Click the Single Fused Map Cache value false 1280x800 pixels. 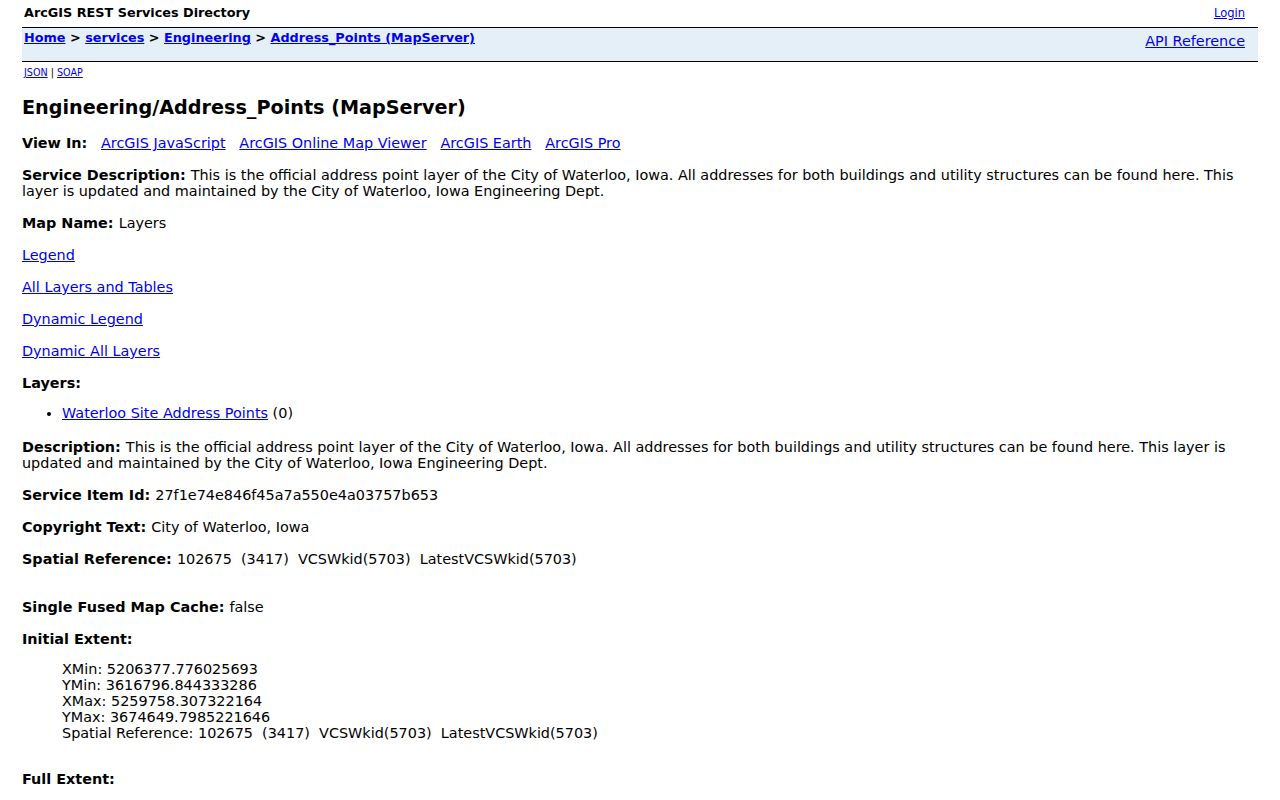coord(246,607)
